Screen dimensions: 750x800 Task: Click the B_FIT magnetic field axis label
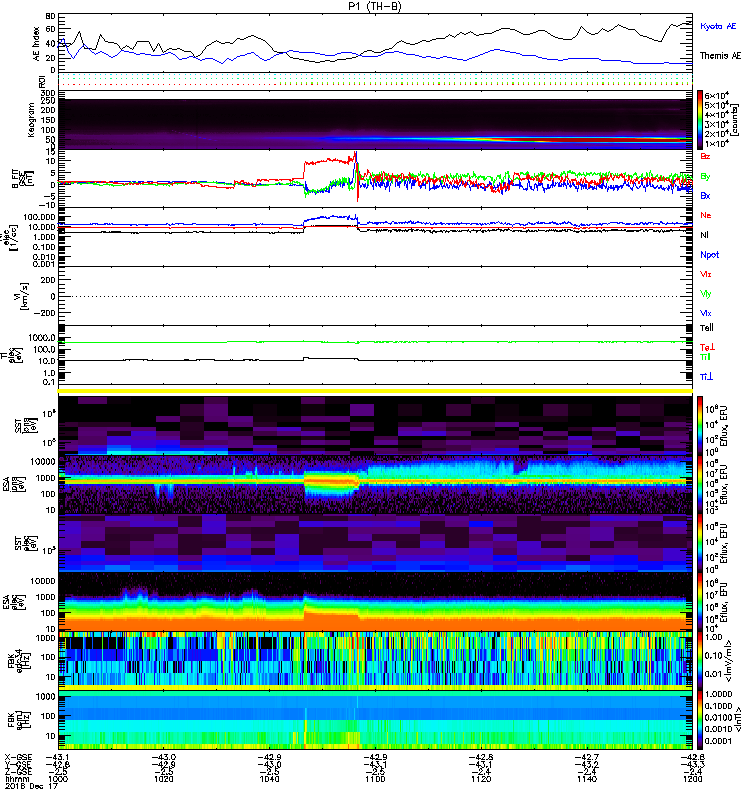[22, 179]
